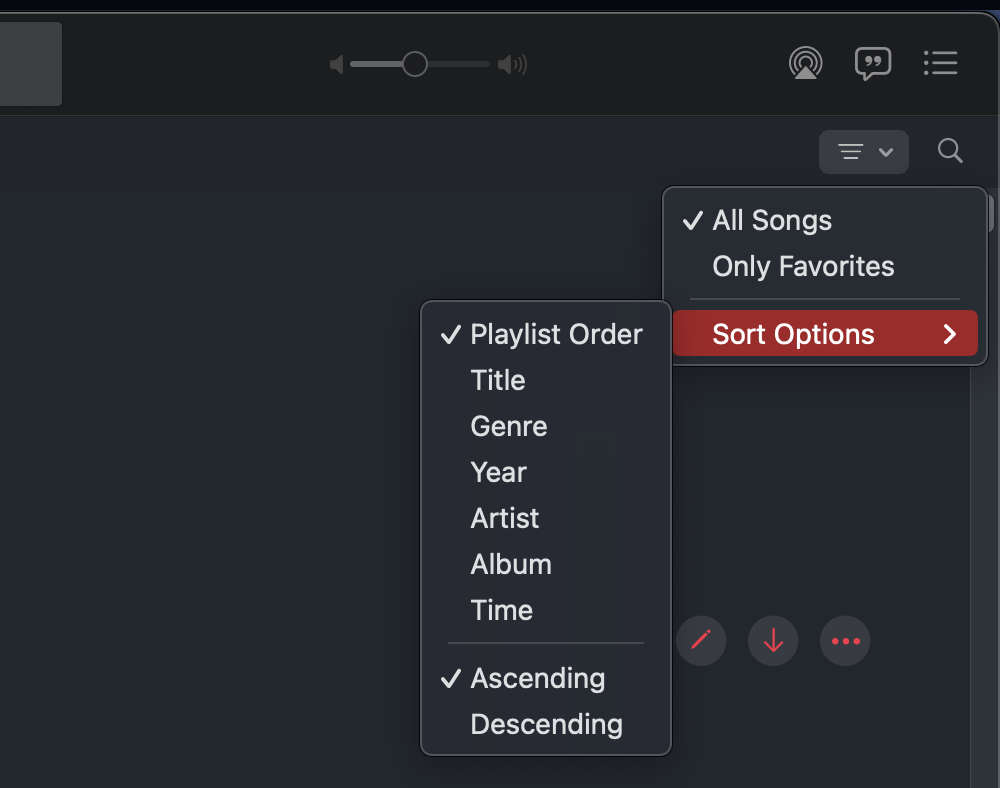Click the loud volume speaker icon

[x=512, y=65]
